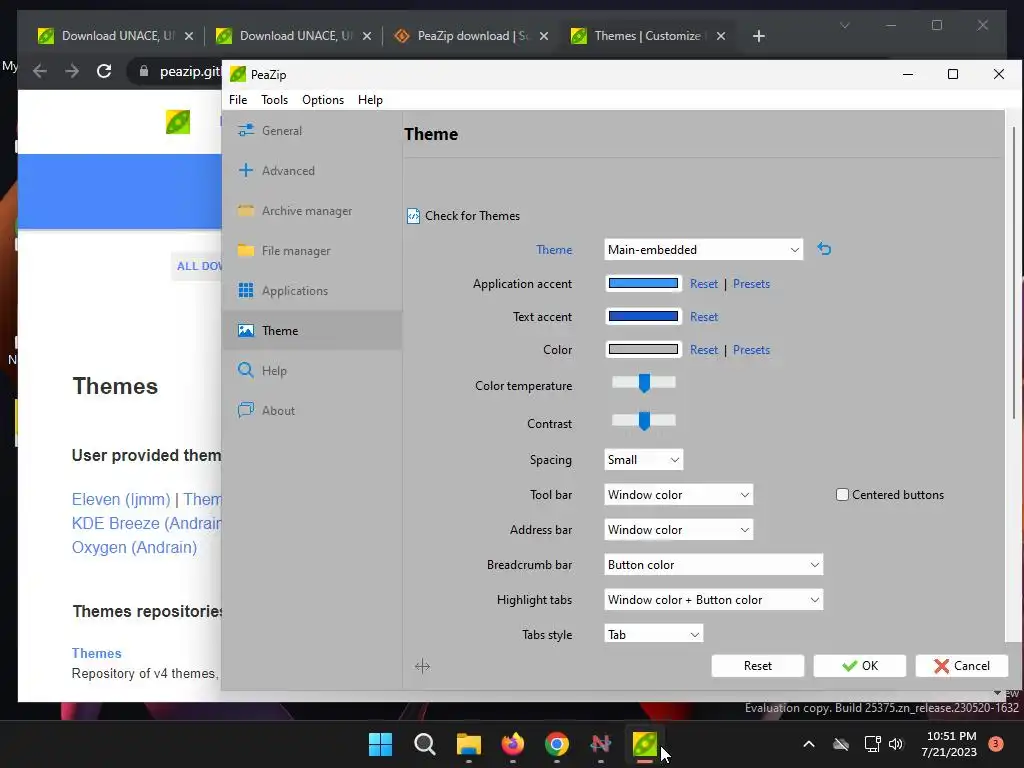Open File manager folder icon
Viewport: 1024px width, 768px height.
point(246,251)
